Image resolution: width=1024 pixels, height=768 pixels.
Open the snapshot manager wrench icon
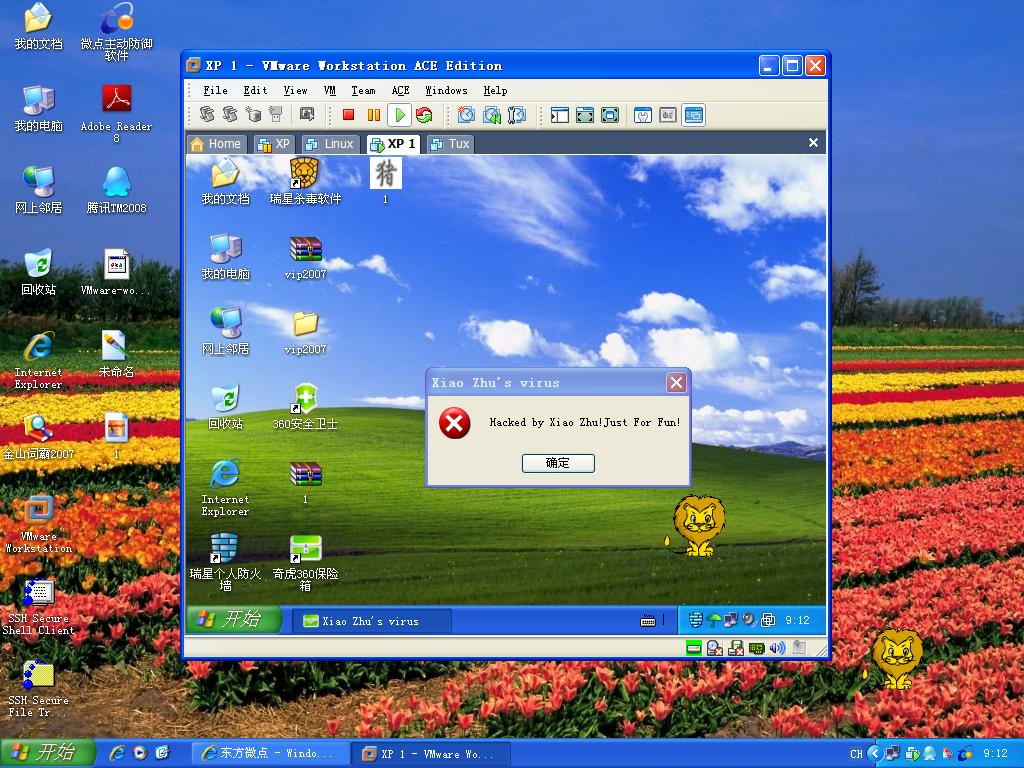click(x=517, y=115)
